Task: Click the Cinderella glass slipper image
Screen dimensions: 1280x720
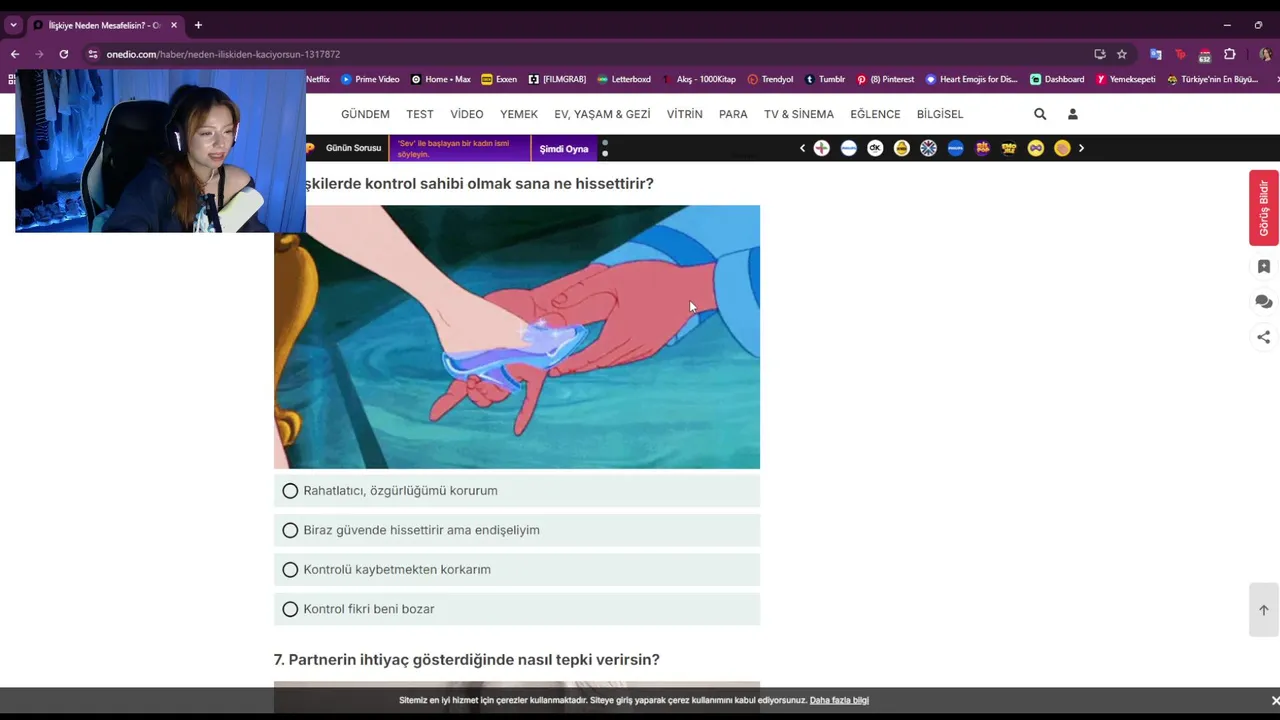Action: 517,337
